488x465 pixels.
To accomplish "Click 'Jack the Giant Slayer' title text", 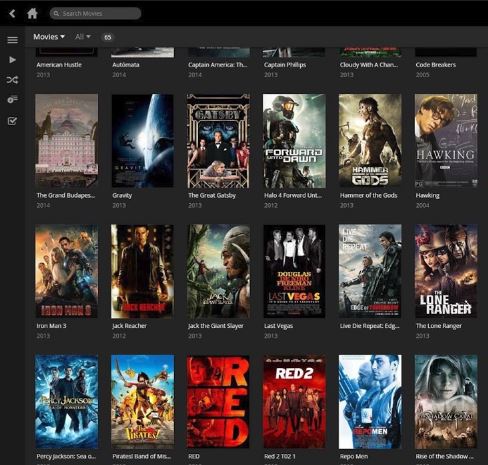I will click(216, 326).
